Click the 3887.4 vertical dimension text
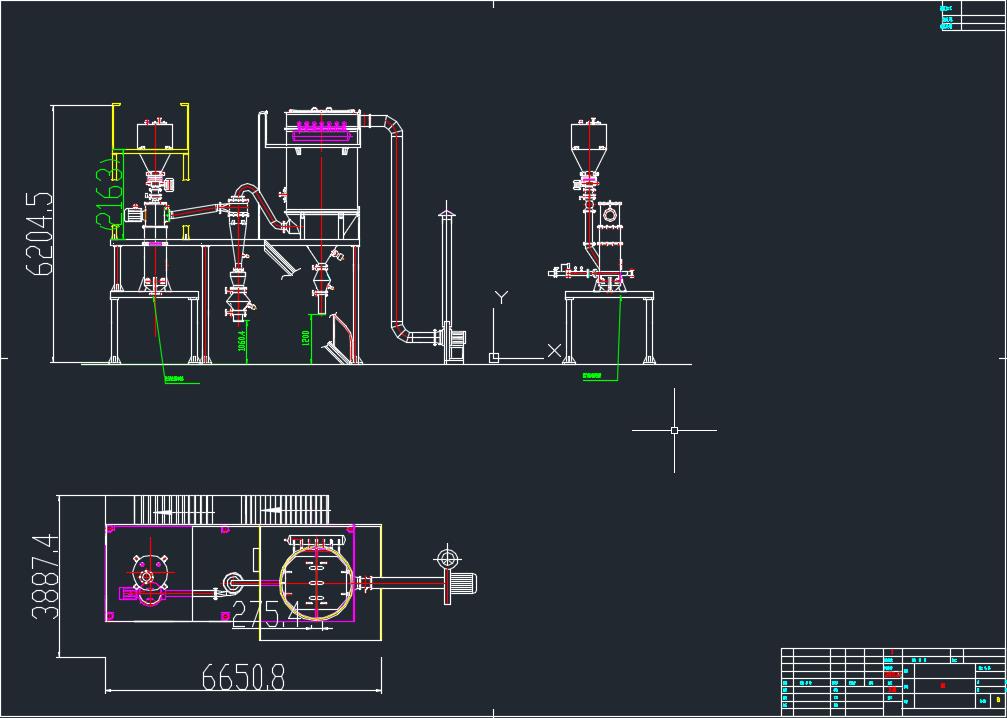 (x=46, y=576)
